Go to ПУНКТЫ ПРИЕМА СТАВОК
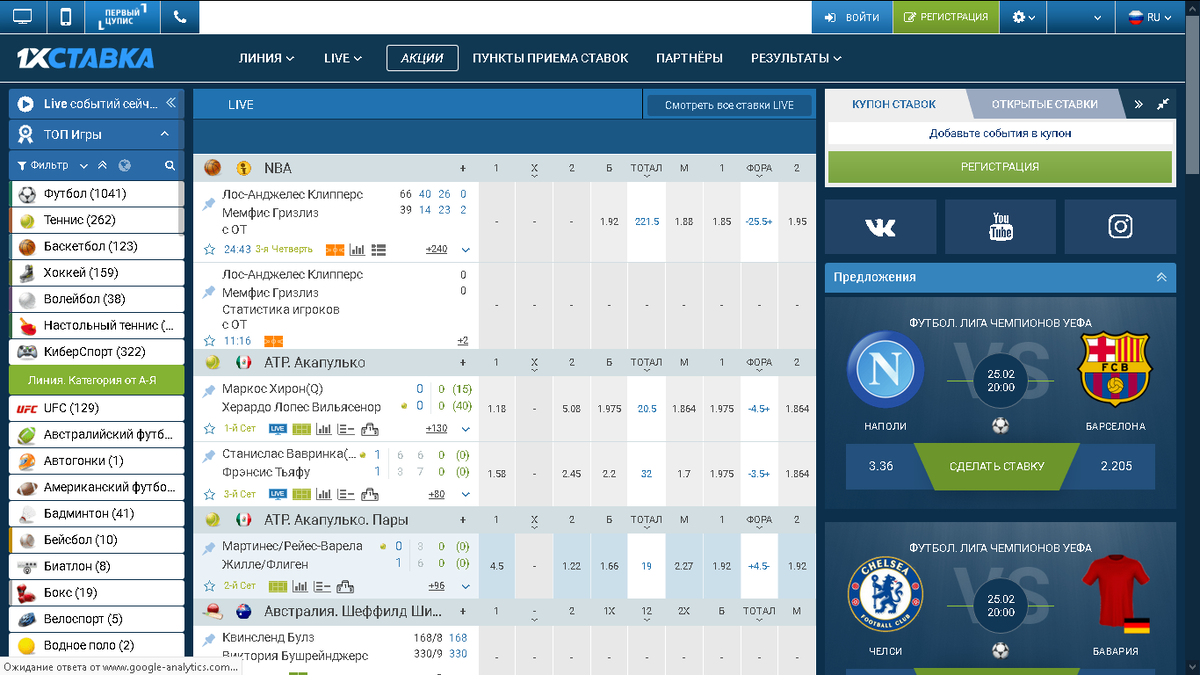Viewport: 1200px width, 675px height. coord(551,58)
